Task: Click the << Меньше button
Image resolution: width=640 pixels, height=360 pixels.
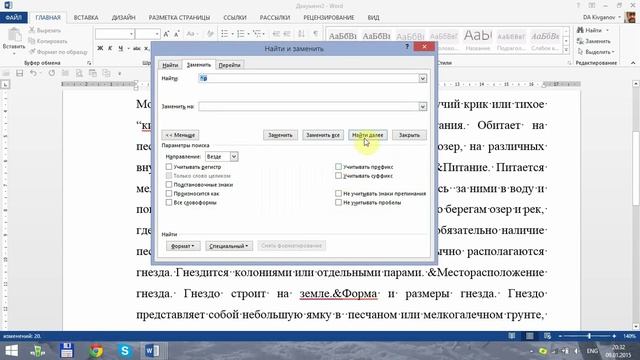Action: 180,135
